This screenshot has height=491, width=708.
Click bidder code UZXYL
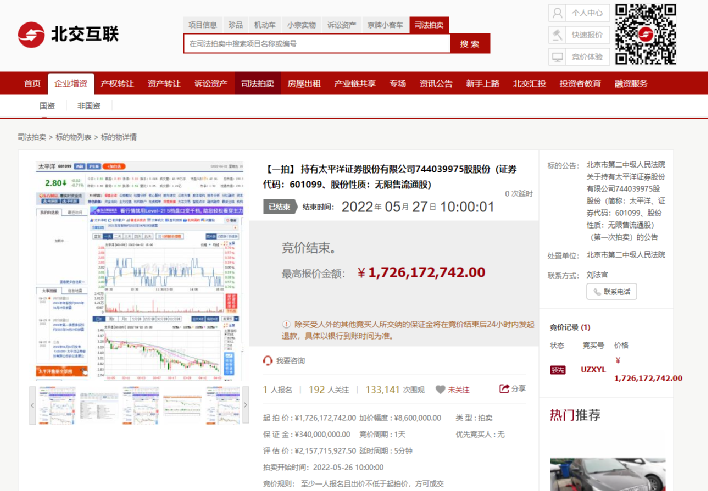pyautogui.click(x=593, y=369)
